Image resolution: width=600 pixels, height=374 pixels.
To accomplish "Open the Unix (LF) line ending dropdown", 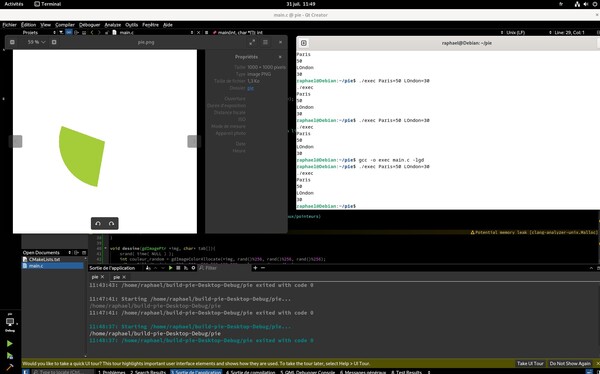I will pos(515,33).
